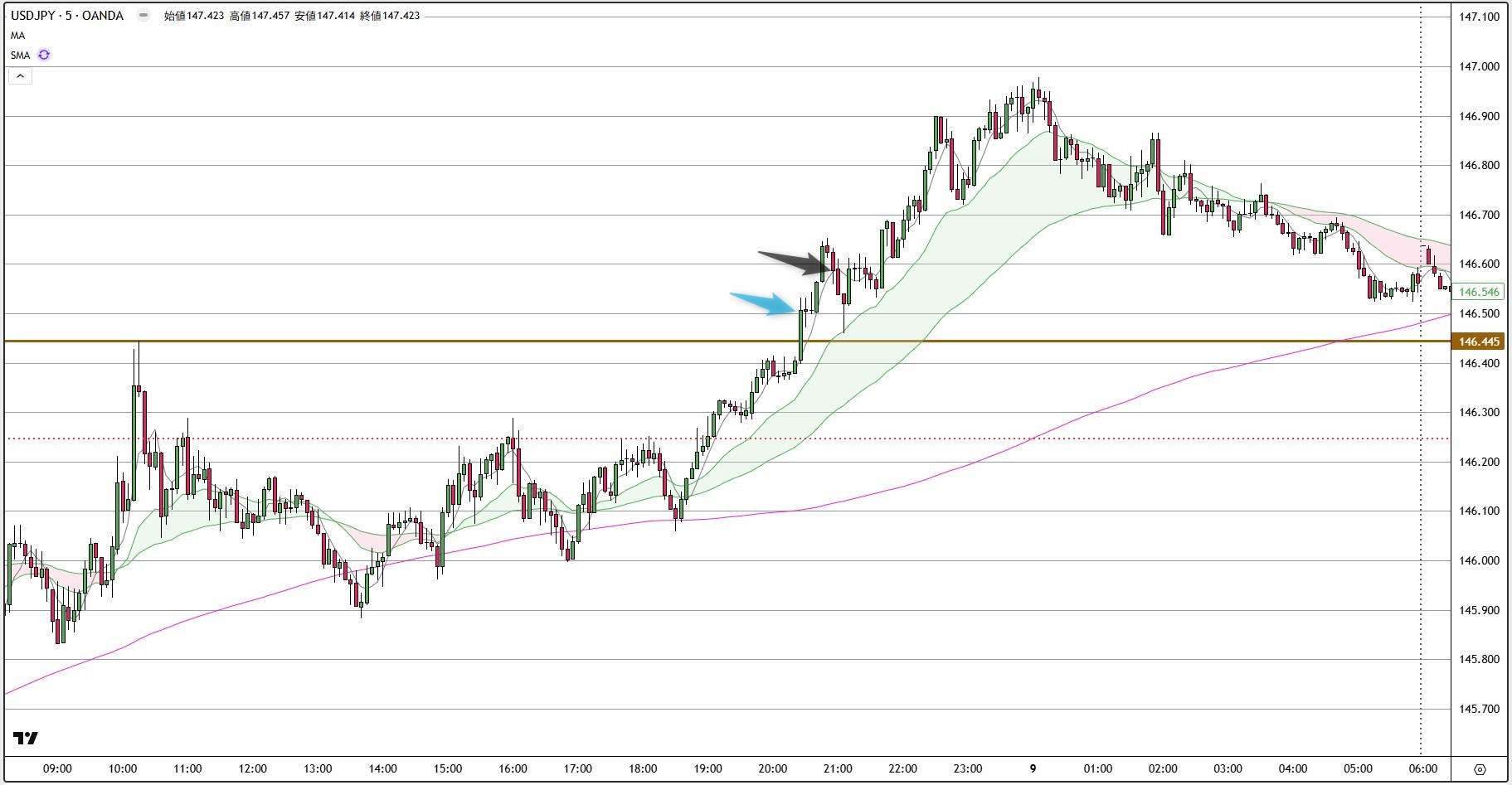The height and width of the screenshot is (785, 1512).
Task: Click the 06:00 time axis label
Action: [1423, 768]
